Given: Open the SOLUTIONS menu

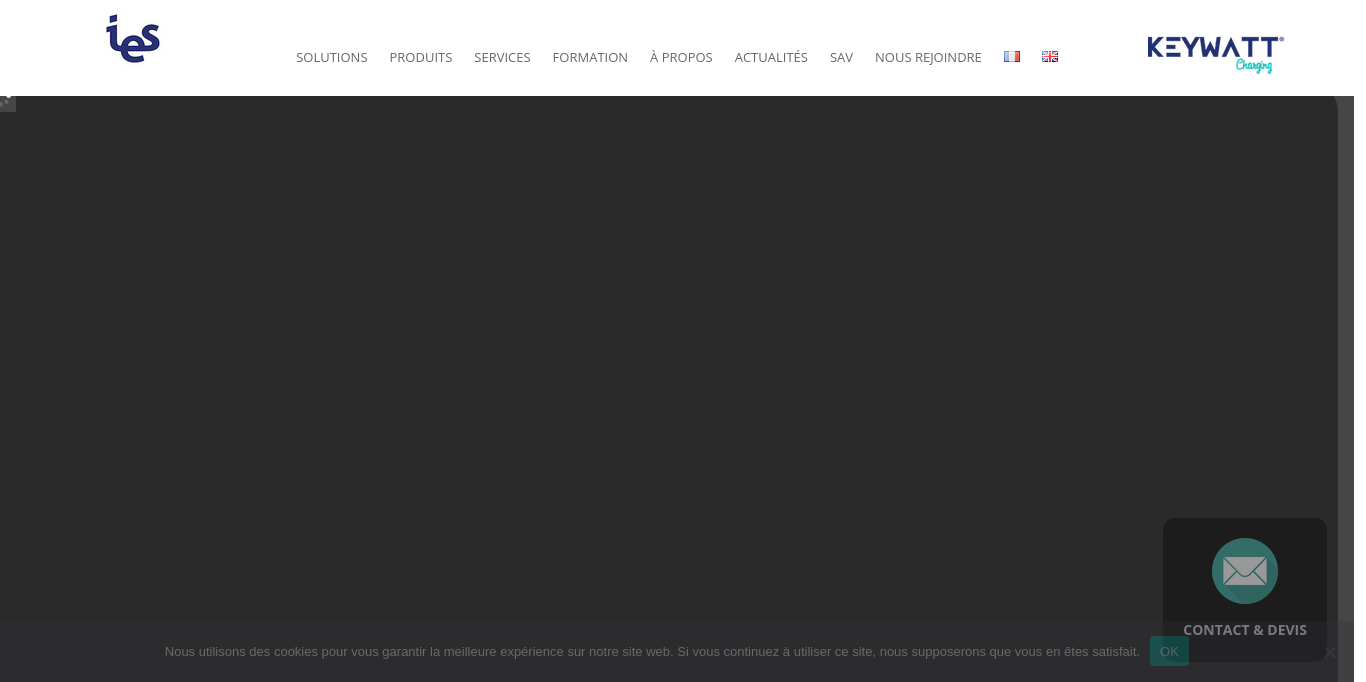Looking at the screenshot, I should pos(331,58).
